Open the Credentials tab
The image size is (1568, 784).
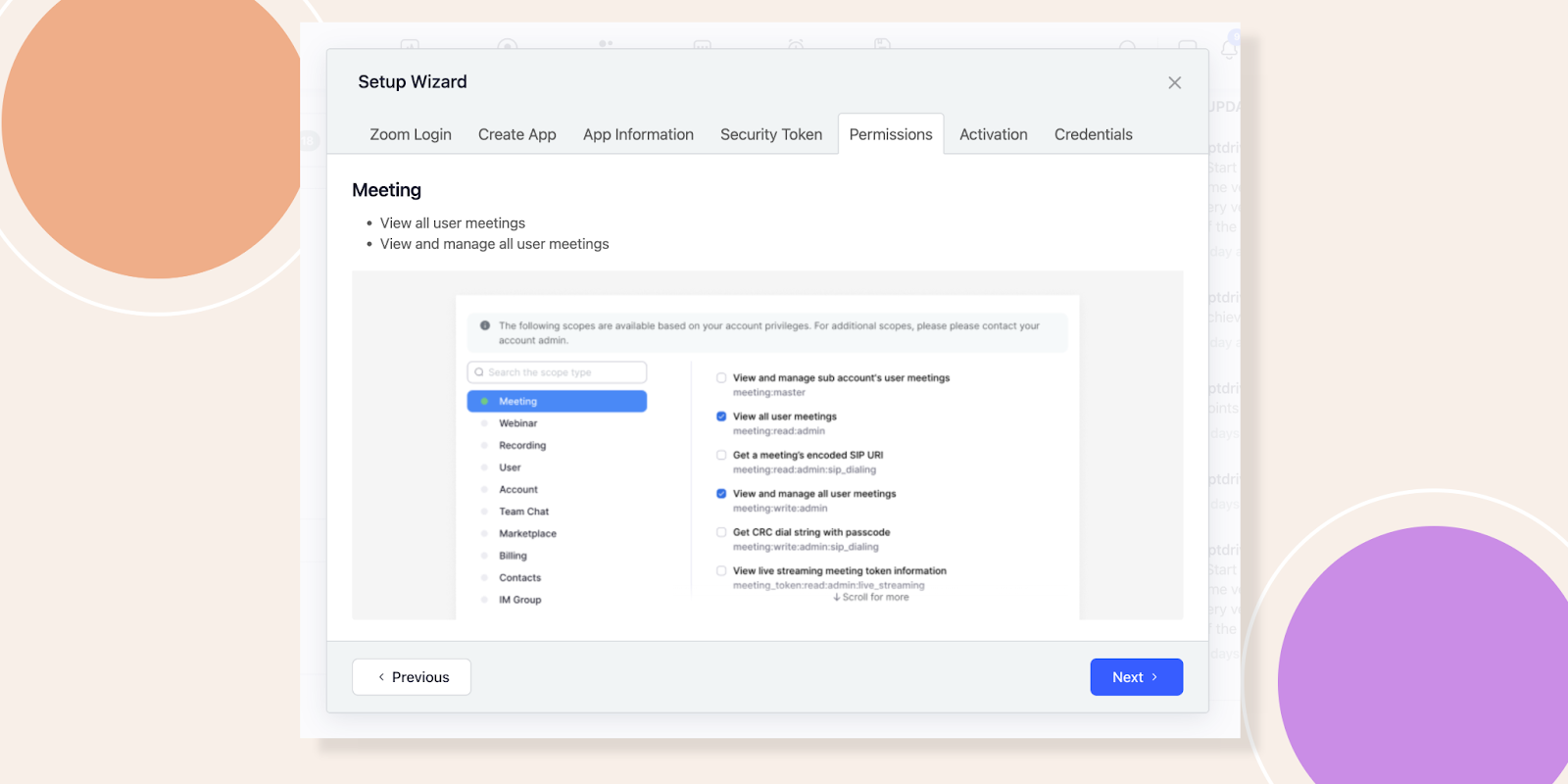tap(1094, 134)
